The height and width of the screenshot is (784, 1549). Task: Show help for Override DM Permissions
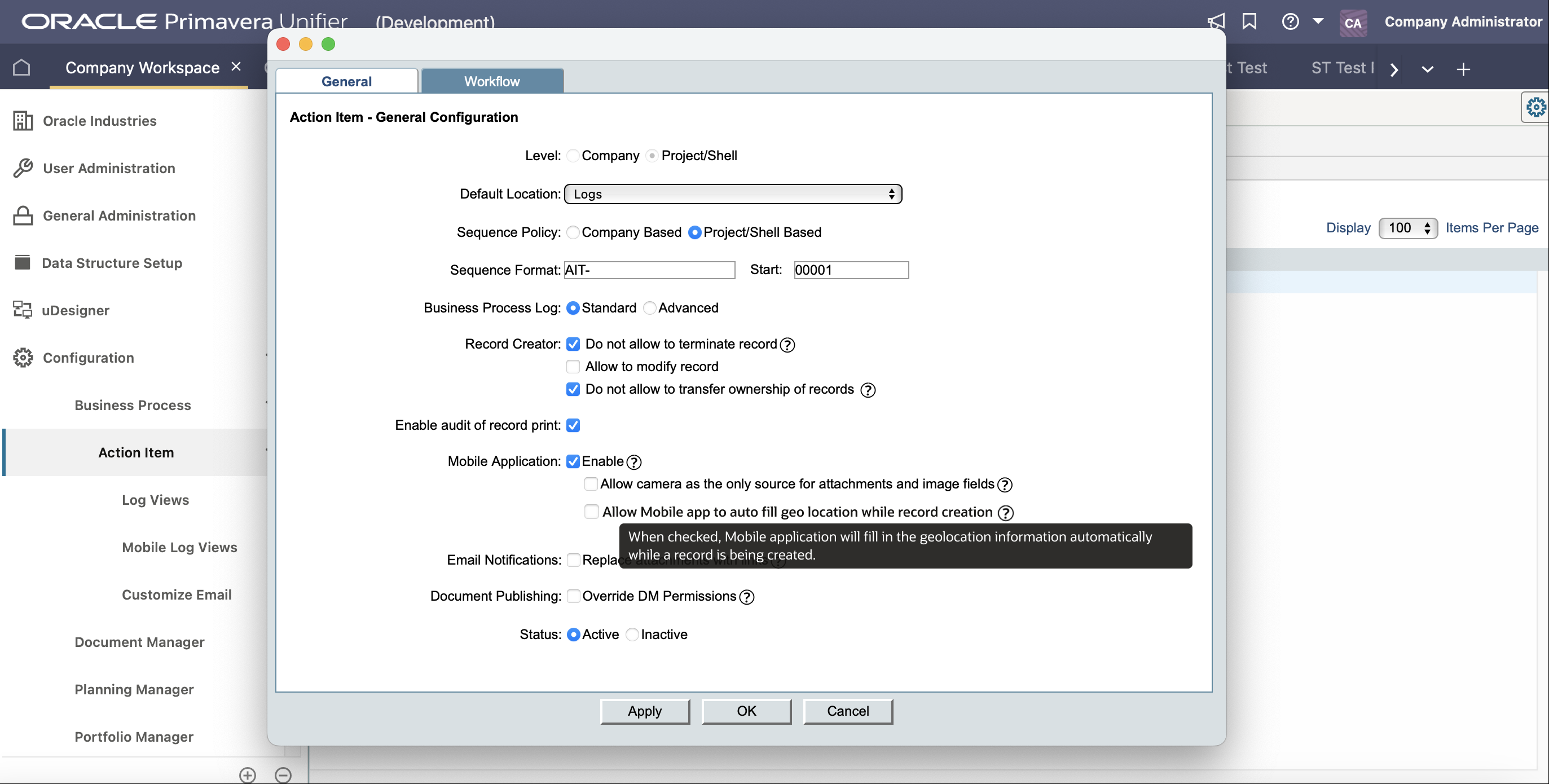click(747, 598)
